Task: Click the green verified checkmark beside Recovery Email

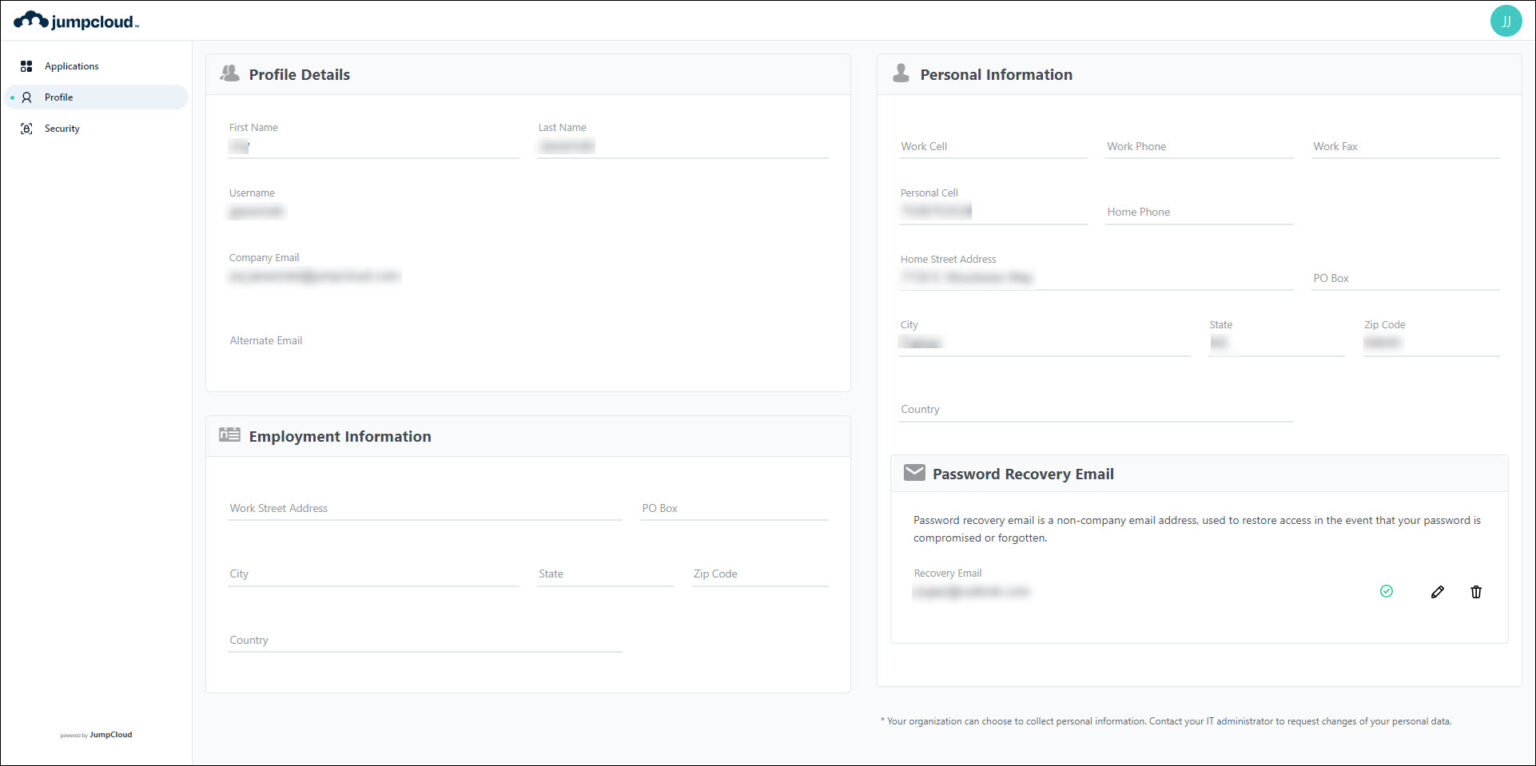Action: click(x=1386, y=591)
